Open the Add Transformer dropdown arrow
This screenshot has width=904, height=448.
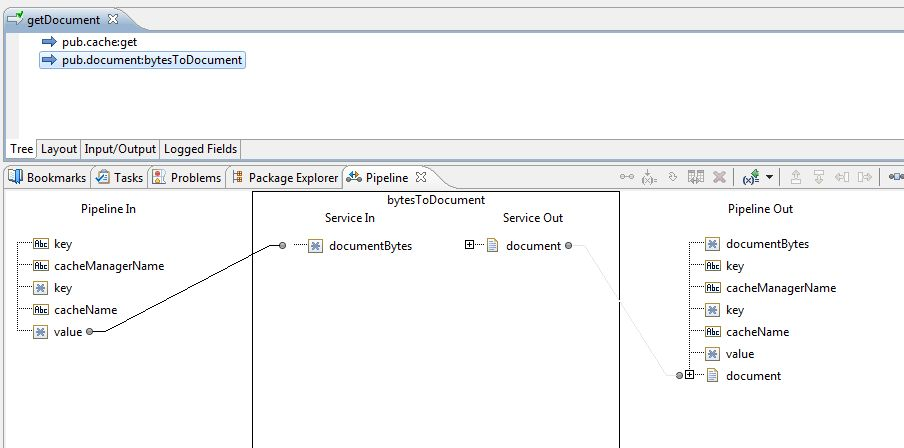pyautogui.click(x=769, y=177)
